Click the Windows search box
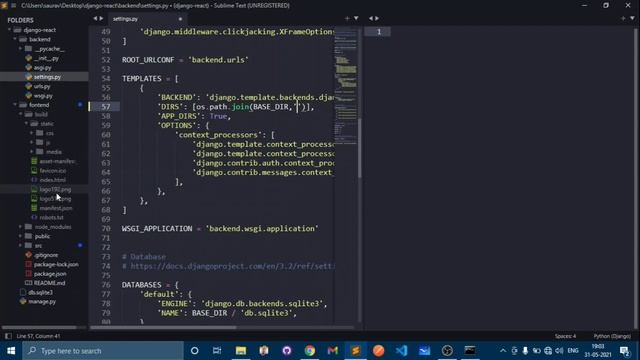The width and height of the screenshot is (640, 360). pyautogui.click(x=103, y=351)
